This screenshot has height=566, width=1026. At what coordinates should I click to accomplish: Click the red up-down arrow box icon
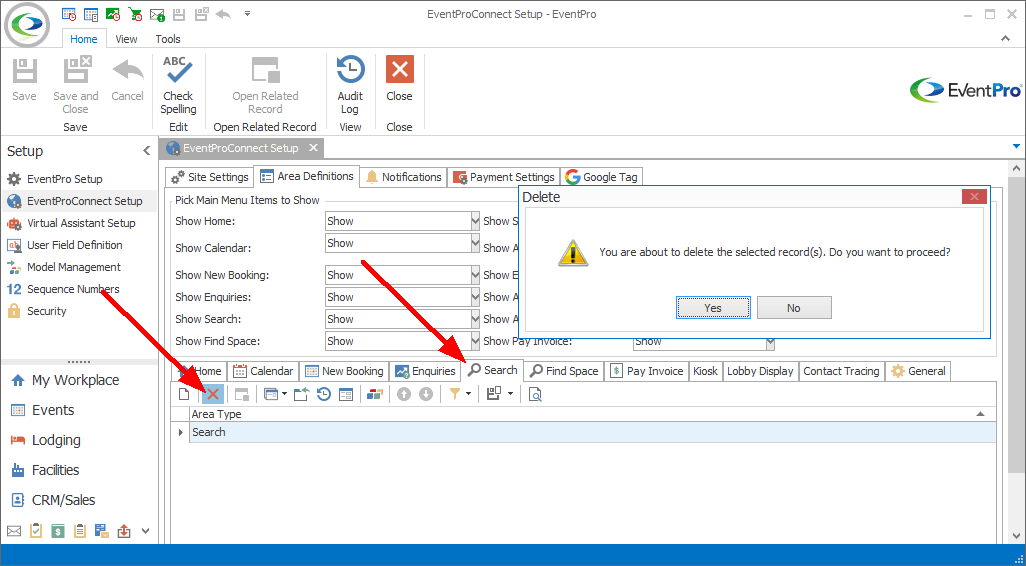(x=124, y=531)
